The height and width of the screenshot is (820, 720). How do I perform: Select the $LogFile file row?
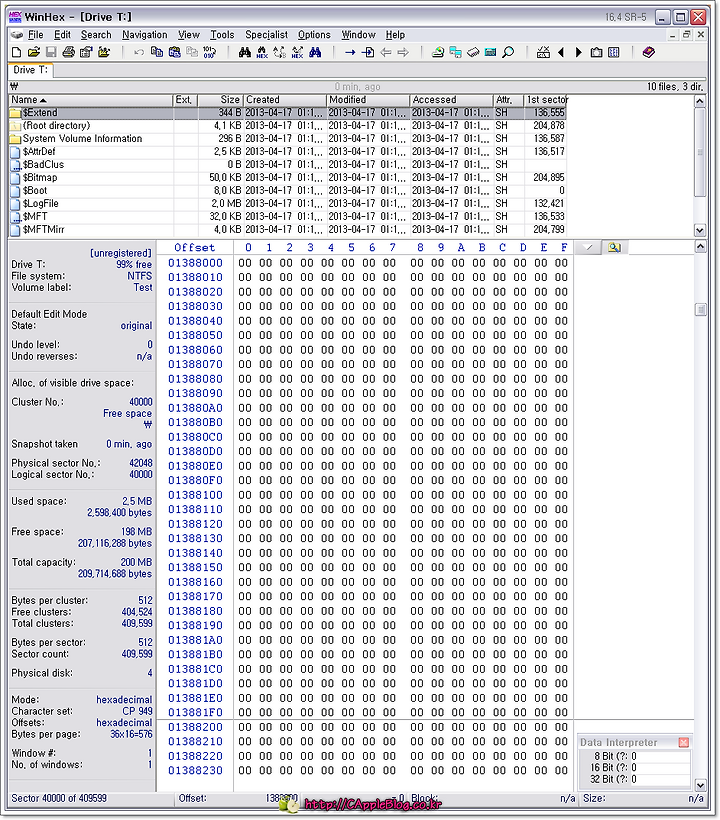[288, 203]
